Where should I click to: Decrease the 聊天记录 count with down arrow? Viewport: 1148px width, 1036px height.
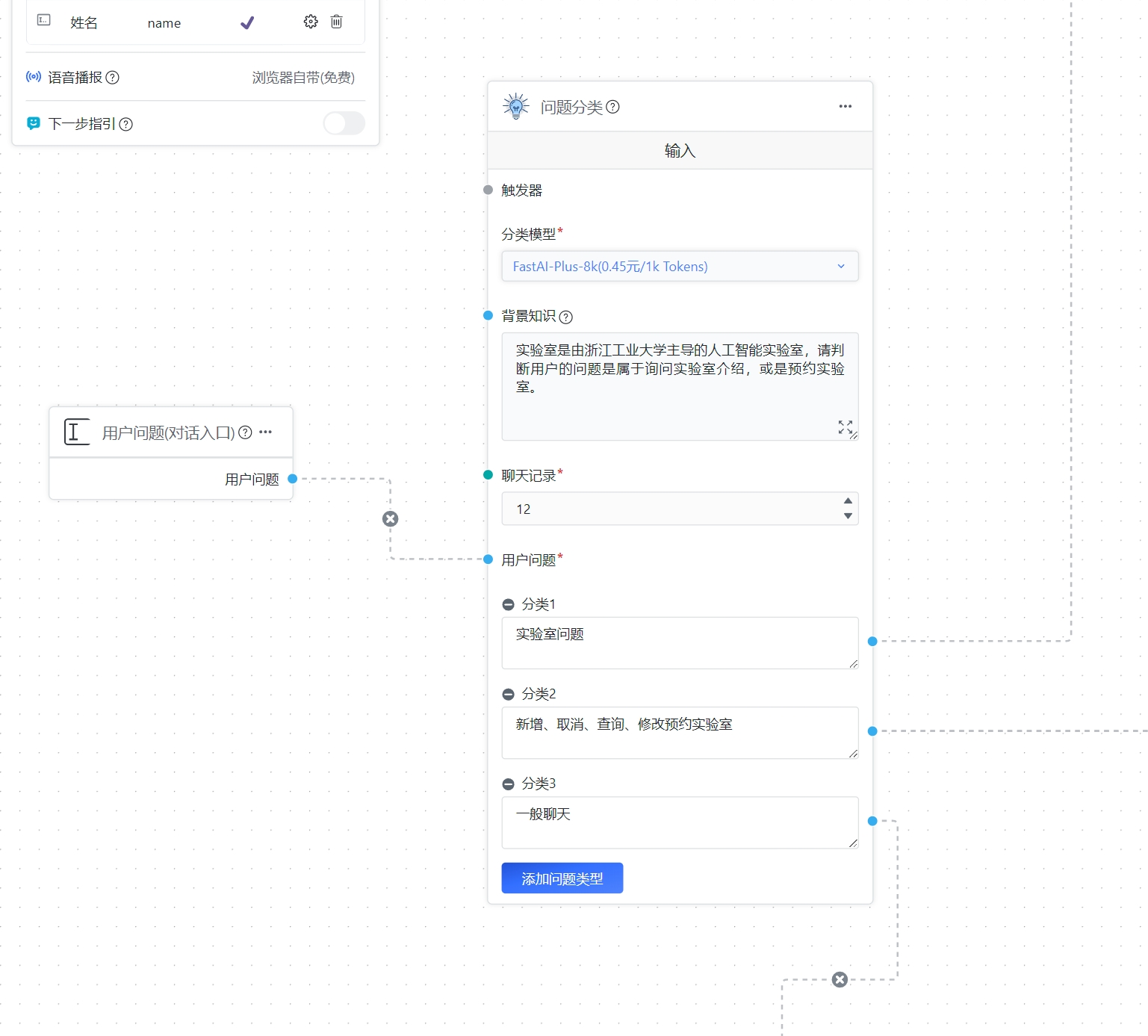pyautogui.click(x=848, y=516)
